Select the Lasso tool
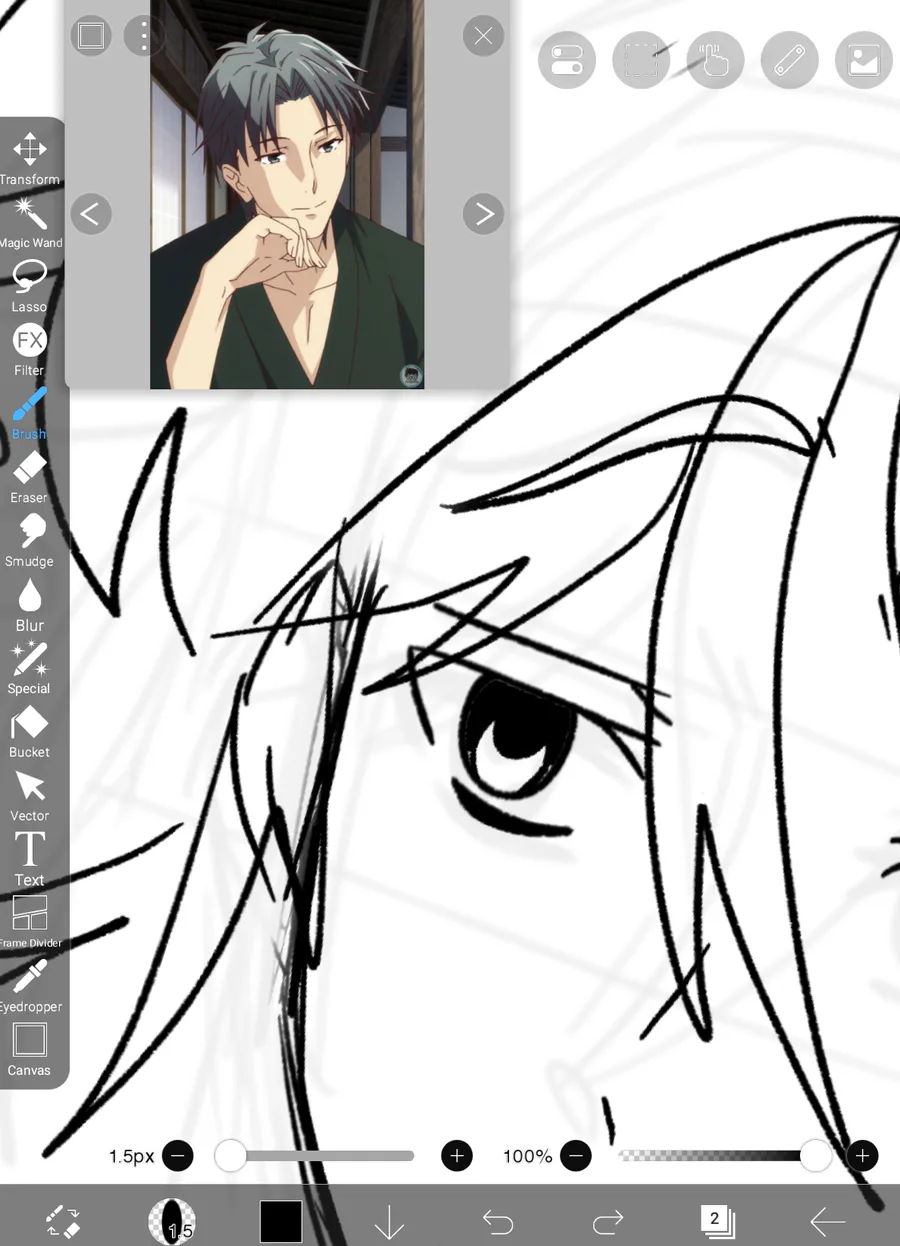Image resolution: width=900 pixels, height=1246 pixels. tap(29, 286)
